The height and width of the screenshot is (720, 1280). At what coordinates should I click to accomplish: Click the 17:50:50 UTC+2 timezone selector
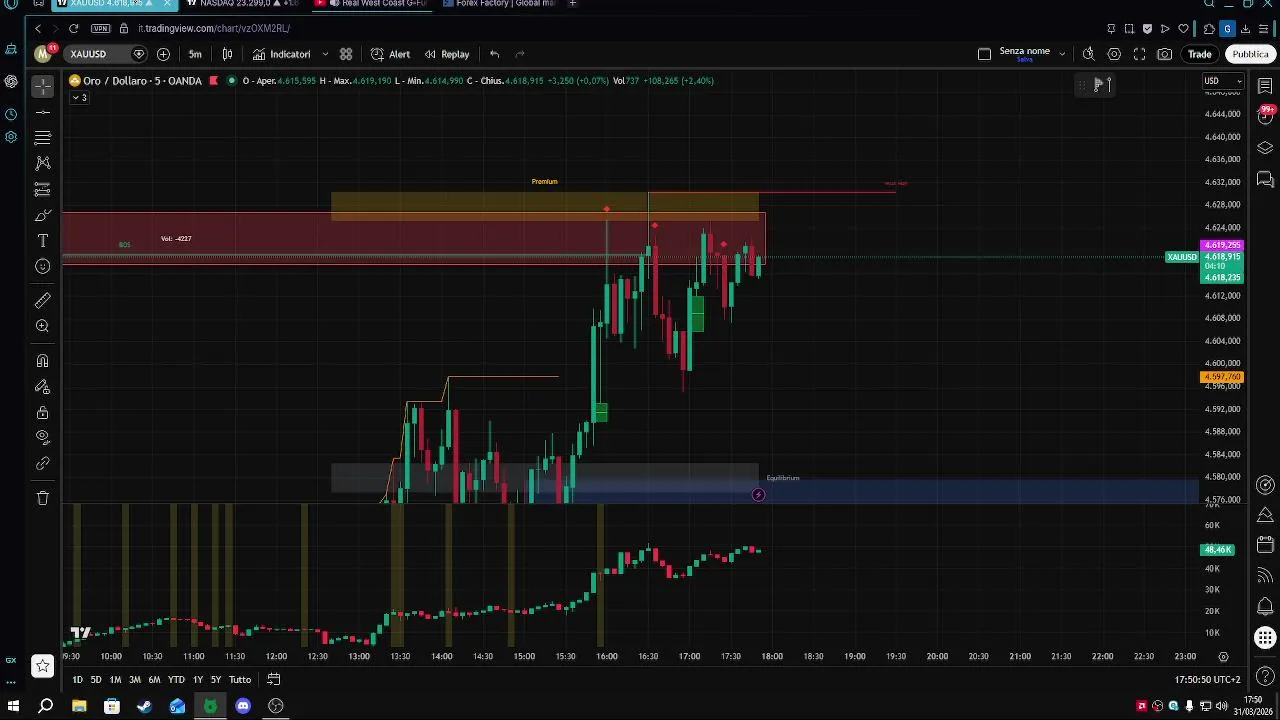(x=1207, y=680)
